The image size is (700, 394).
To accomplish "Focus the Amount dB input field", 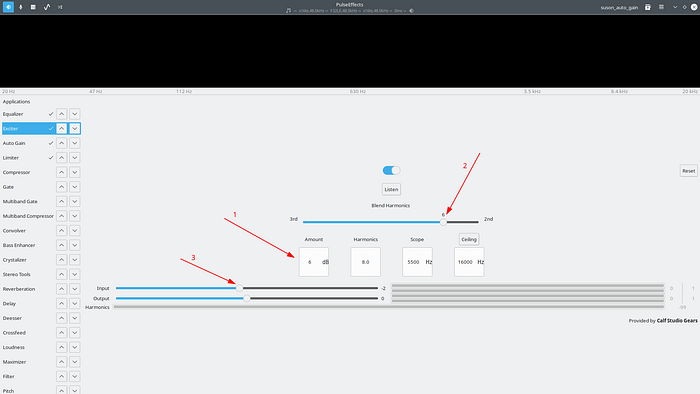I will click(x=314, y=262).
